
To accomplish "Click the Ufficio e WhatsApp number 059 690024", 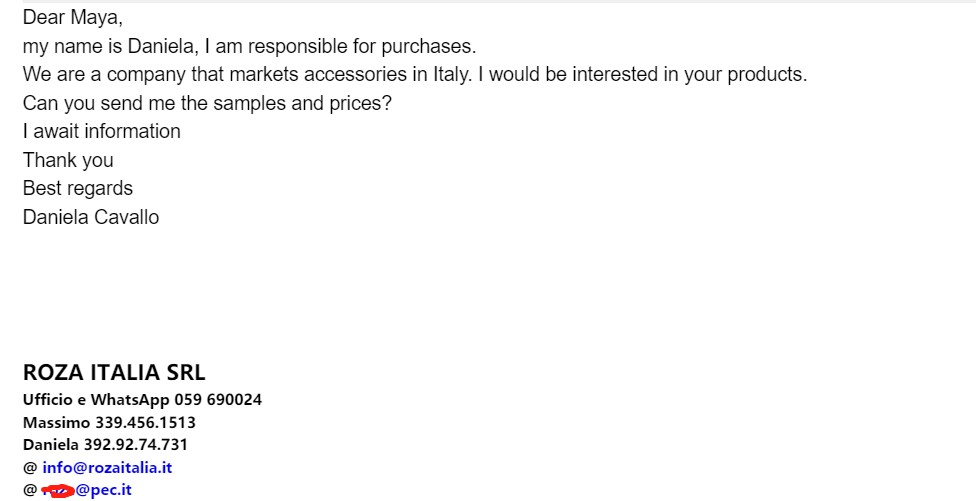I will pos(218,400).
